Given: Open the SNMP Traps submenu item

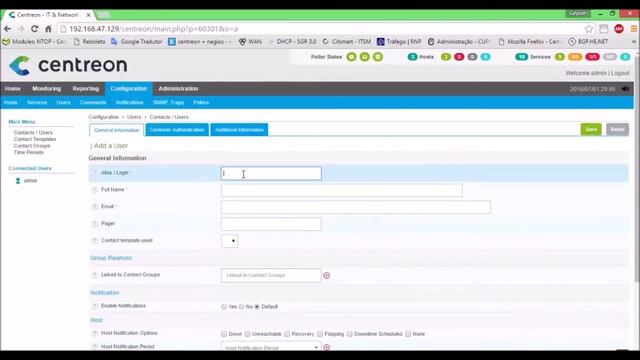Looking at the screenshot, I should click(169, 102).
